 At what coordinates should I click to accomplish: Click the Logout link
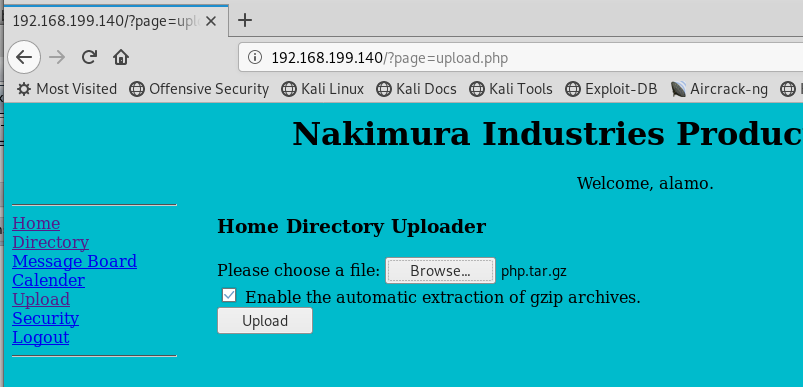(40, 337)
